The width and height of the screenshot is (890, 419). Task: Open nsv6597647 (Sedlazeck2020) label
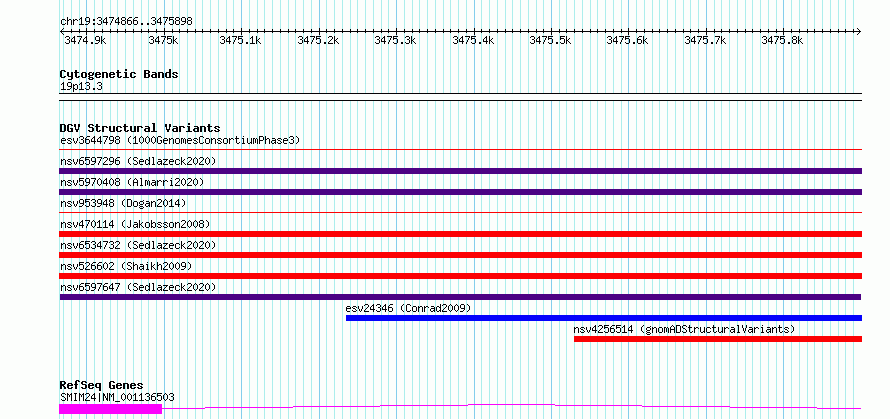(x=138, y=287)
